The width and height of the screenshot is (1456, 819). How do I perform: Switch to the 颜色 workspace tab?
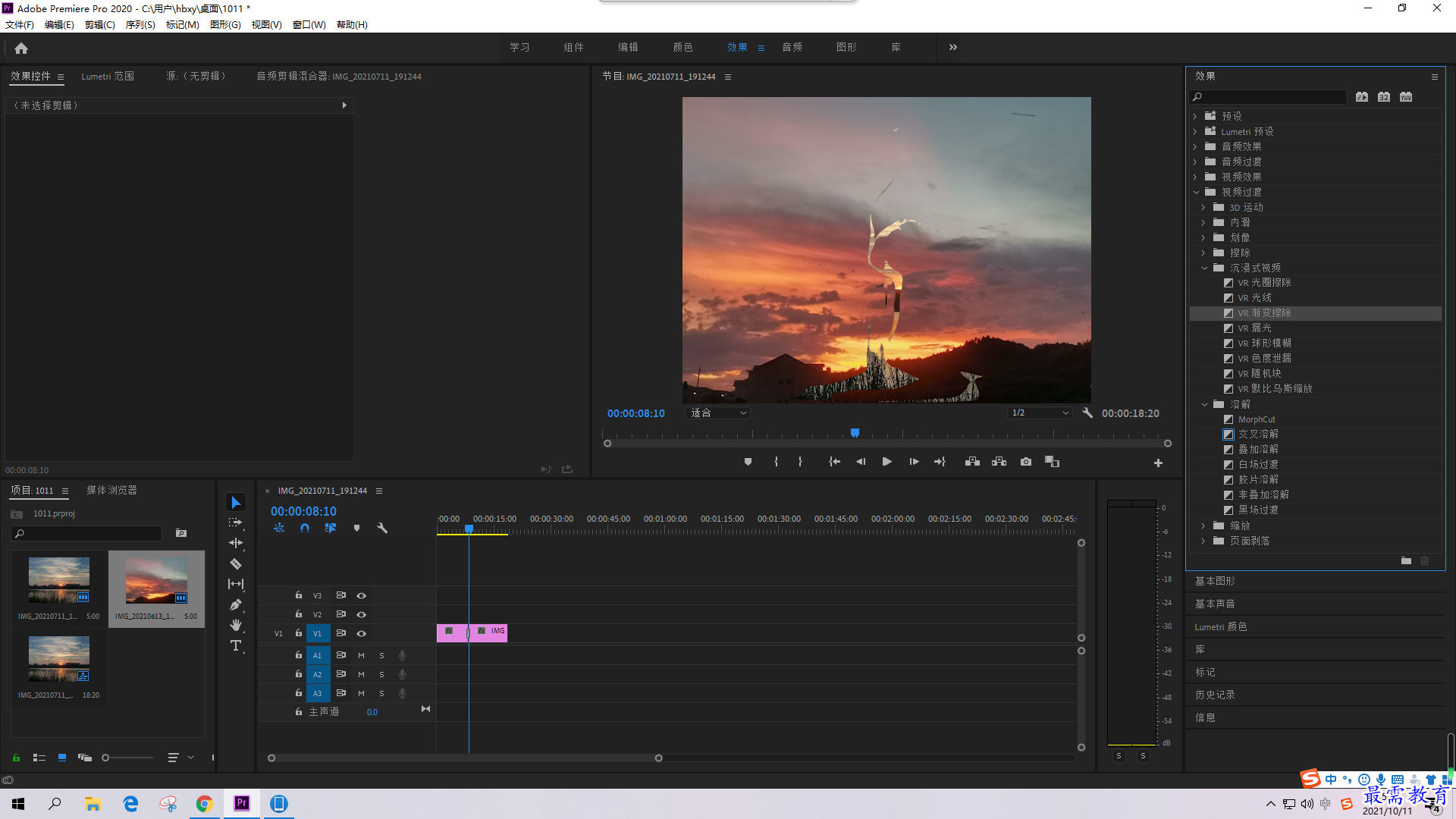(x=682, y=47)
